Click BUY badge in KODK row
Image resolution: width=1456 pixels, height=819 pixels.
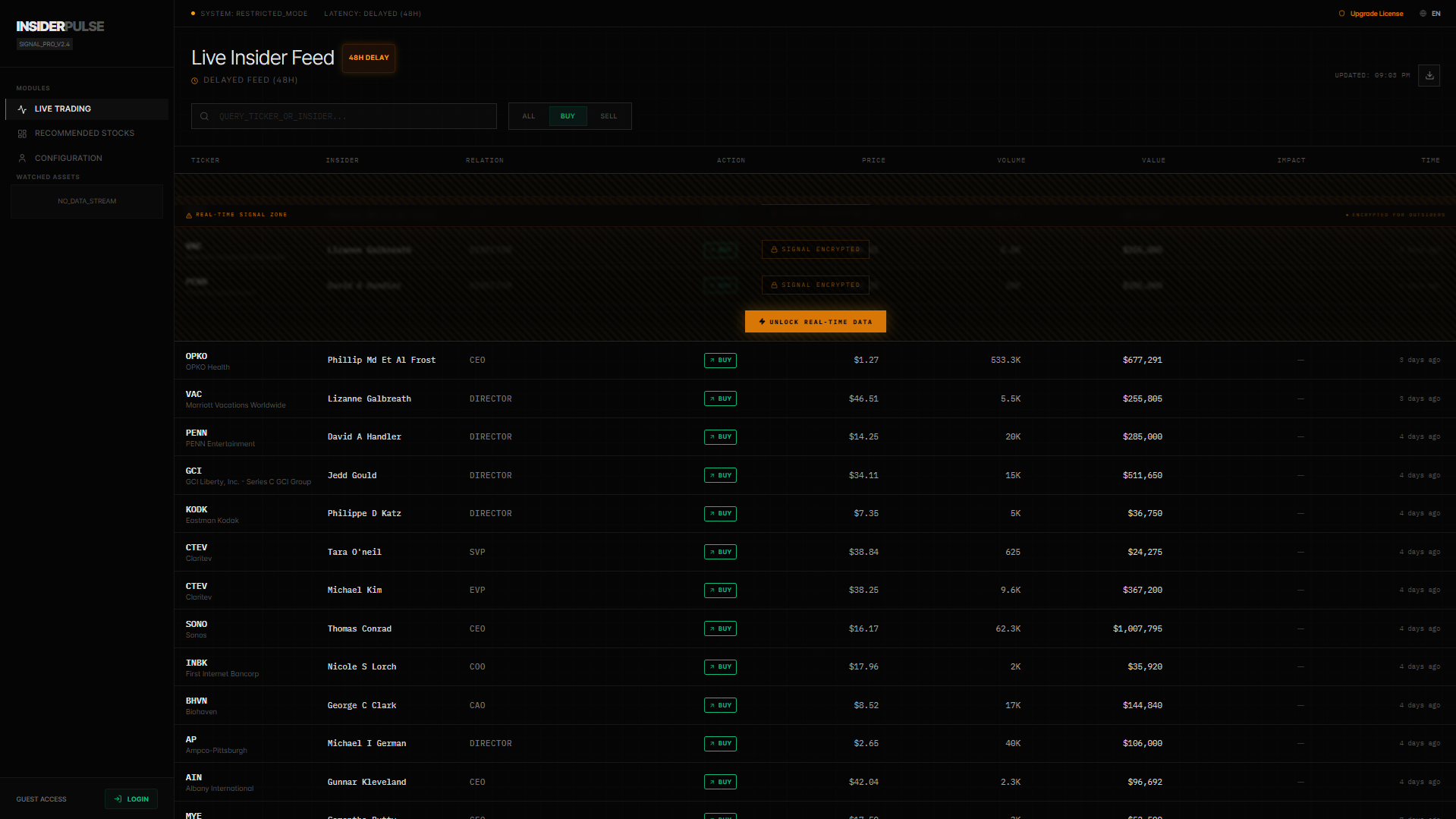(x=720, y=514)
